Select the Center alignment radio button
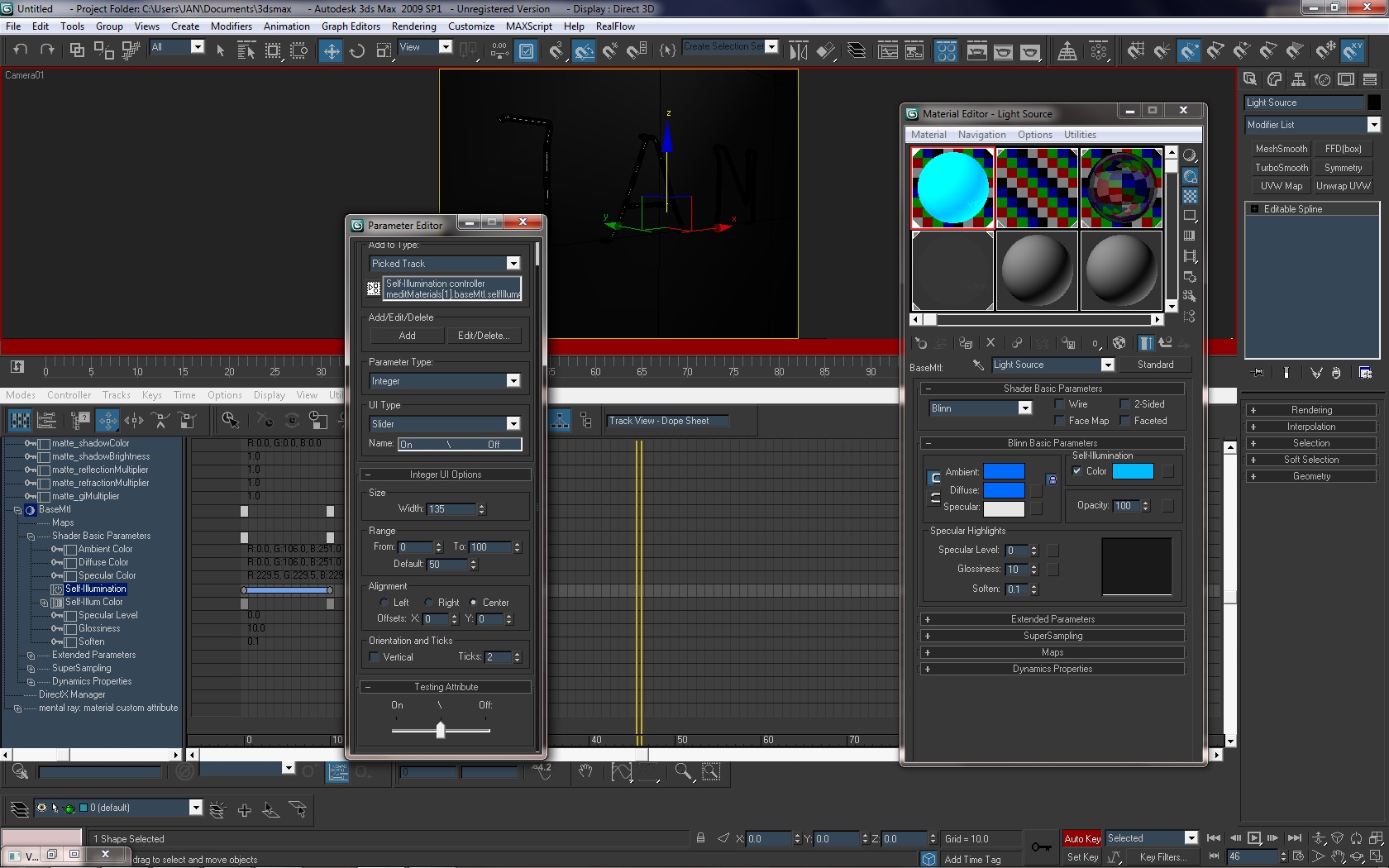Screen dimensions: 1389x868 474,603
